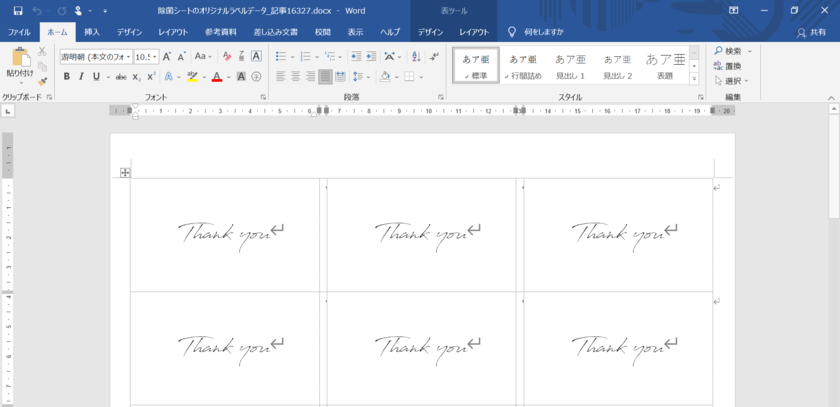
Task: Click the Save icon in title bar
Action: 17,10
